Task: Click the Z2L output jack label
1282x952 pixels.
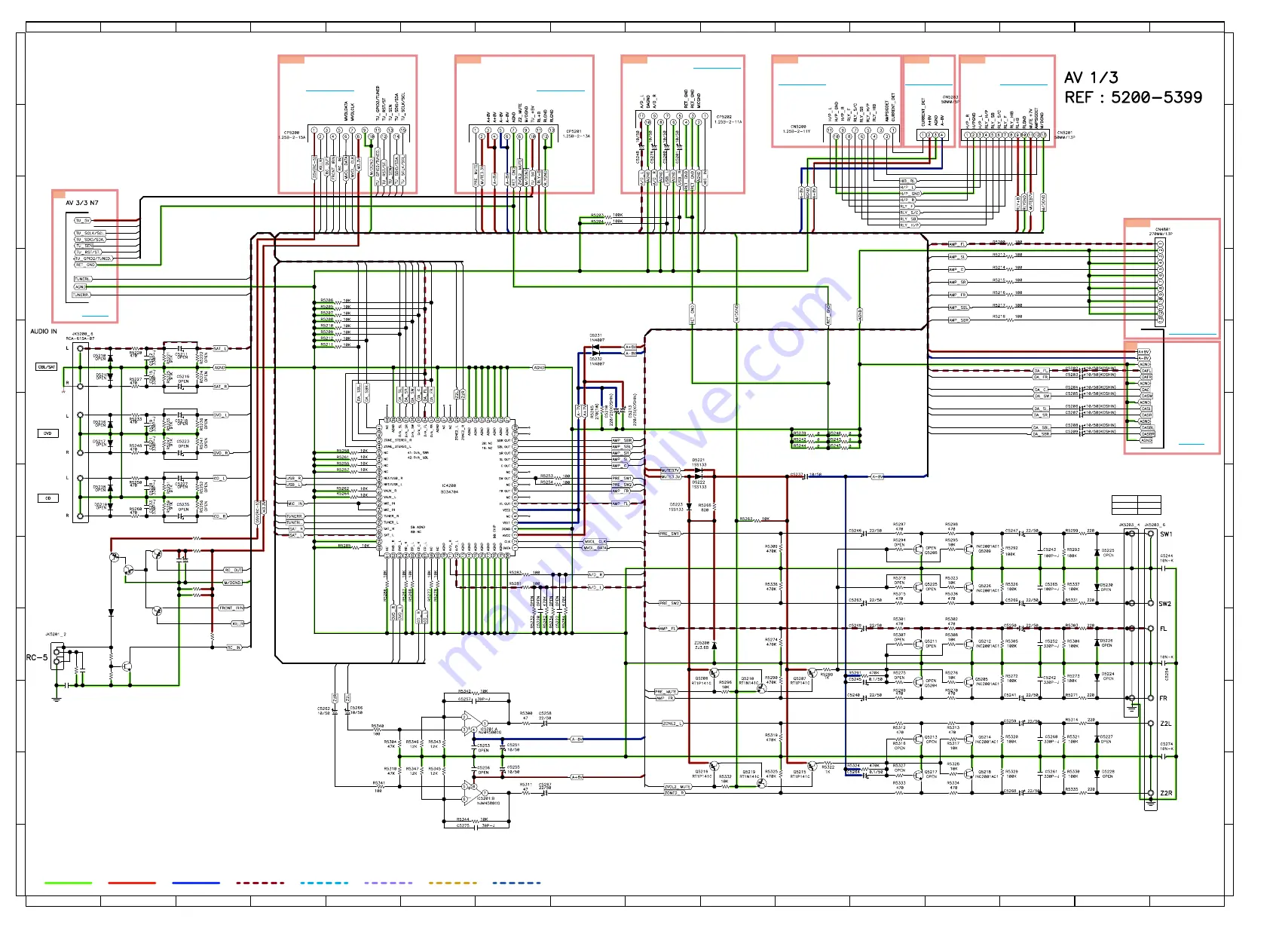Action: [x=1165, y=724]
